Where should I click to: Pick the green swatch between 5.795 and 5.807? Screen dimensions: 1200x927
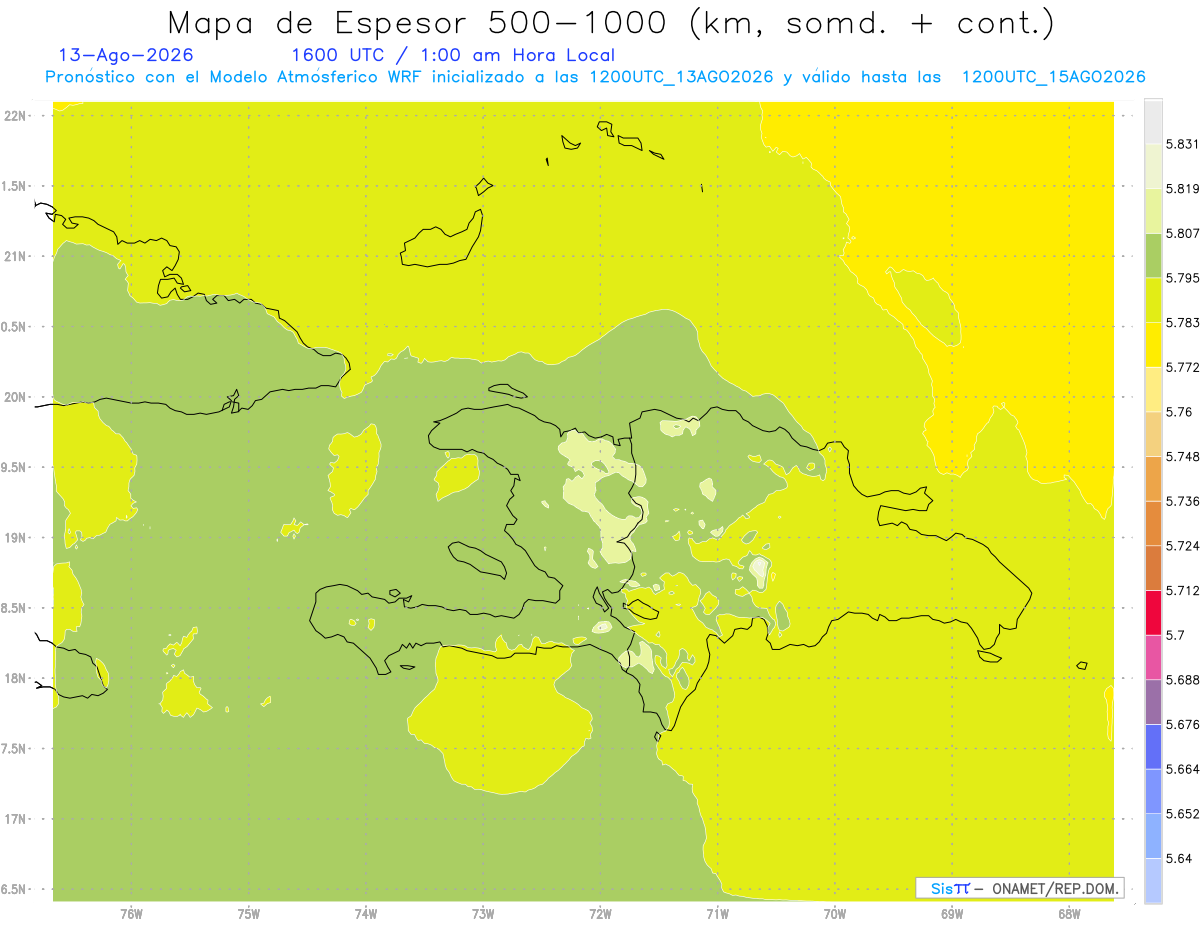point(1153,255)
